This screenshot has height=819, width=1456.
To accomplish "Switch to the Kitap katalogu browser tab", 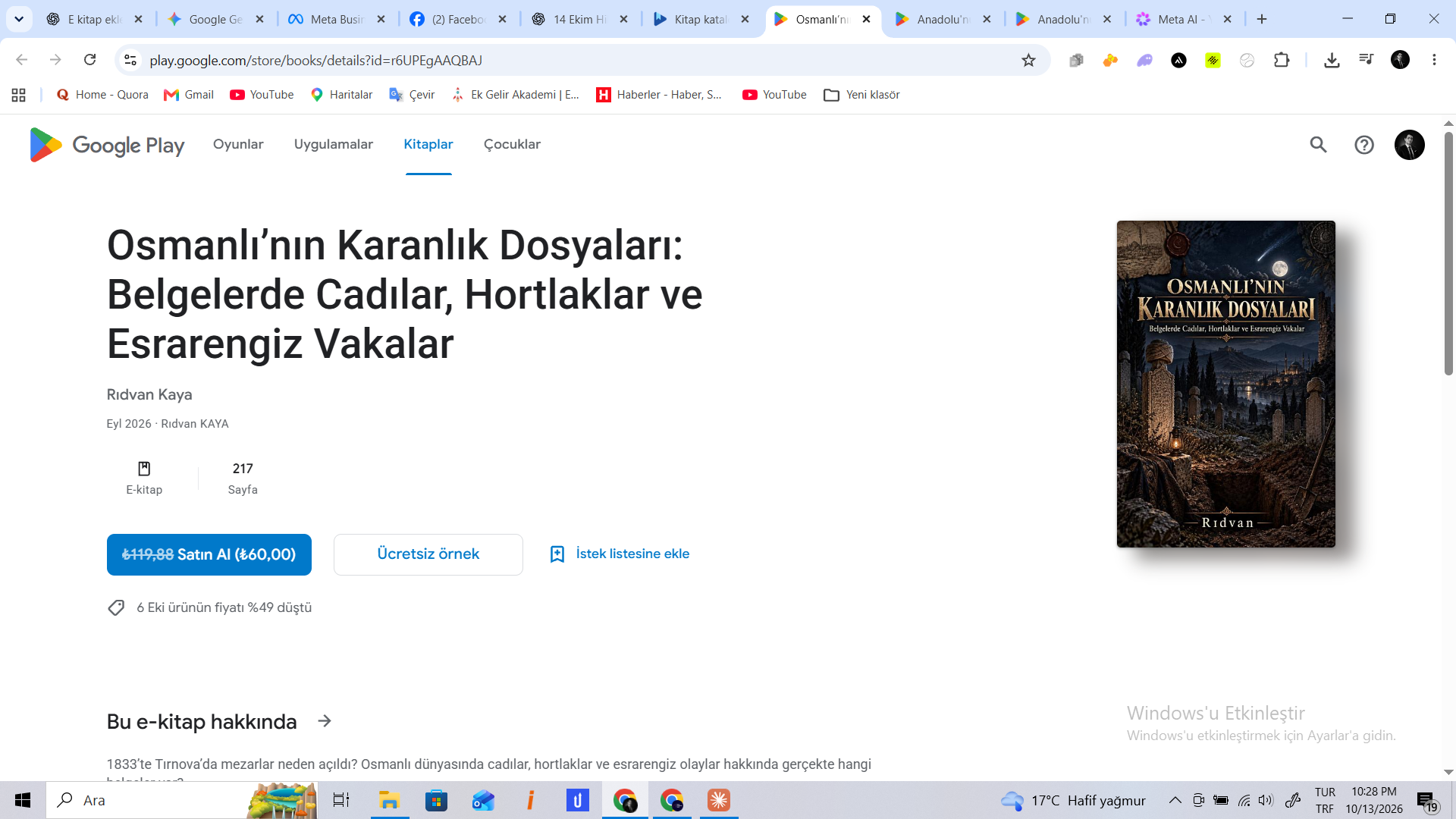I will point(699,19).
